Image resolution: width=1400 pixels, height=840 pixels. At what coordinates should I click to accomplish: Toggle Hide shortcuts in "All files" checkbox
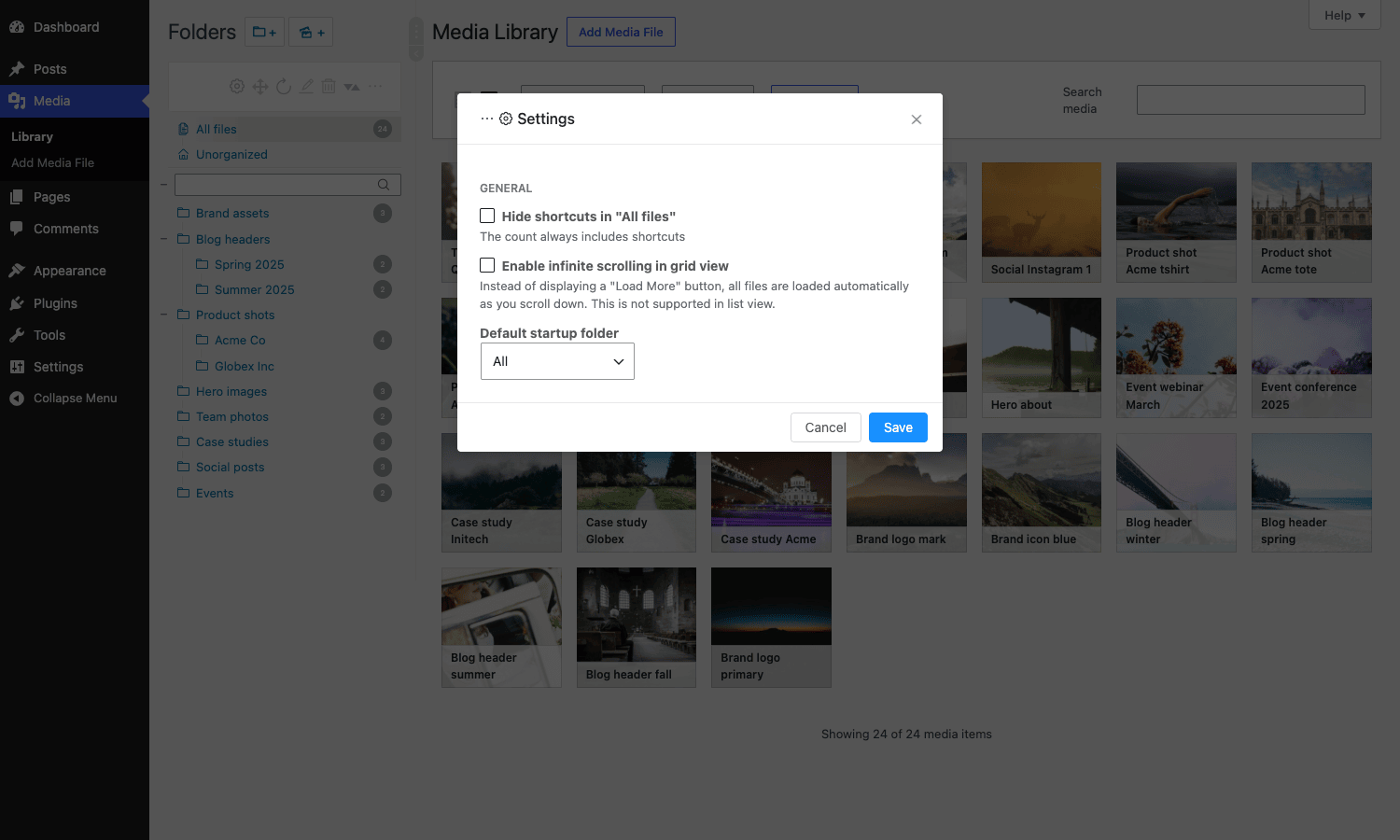487,216
